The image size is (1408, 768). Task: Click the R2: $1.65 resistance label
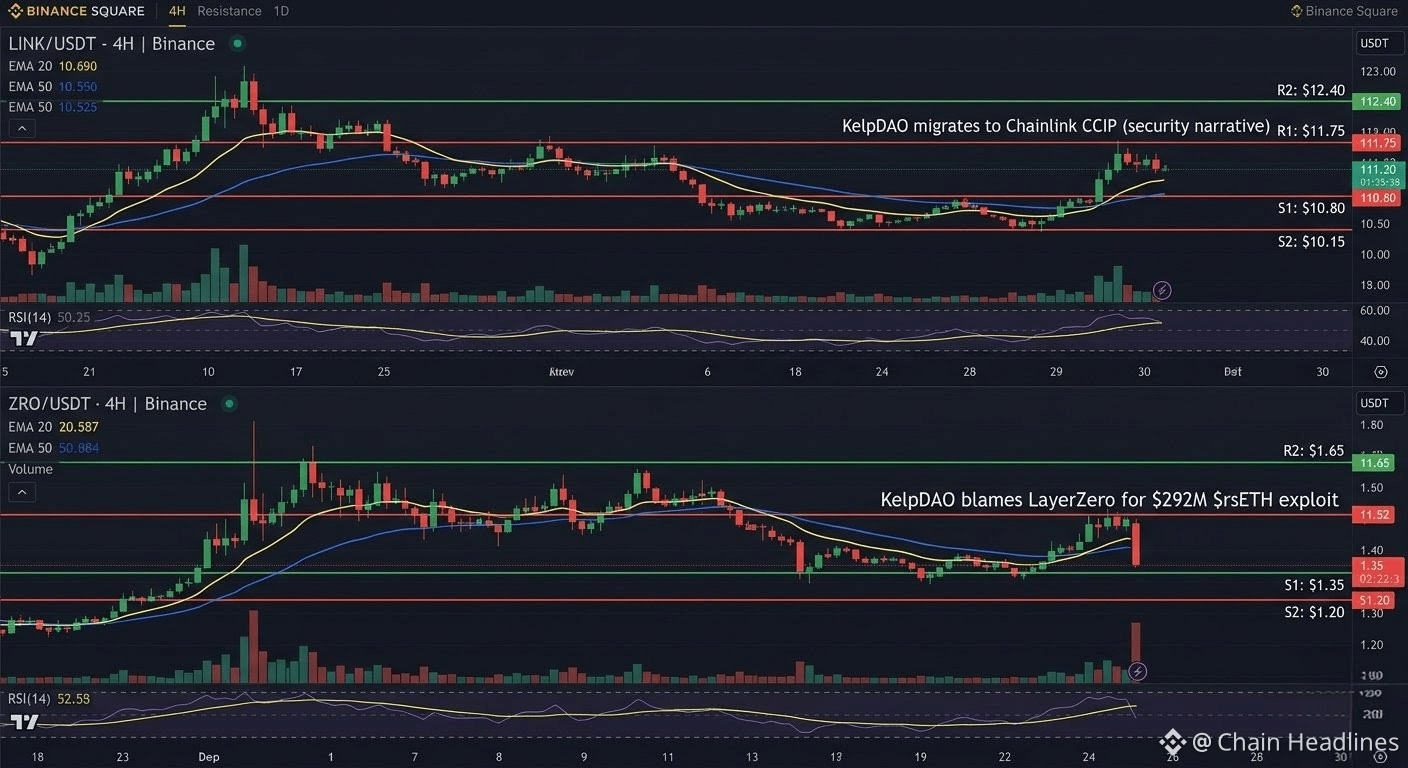click(x=1314, y=451)
